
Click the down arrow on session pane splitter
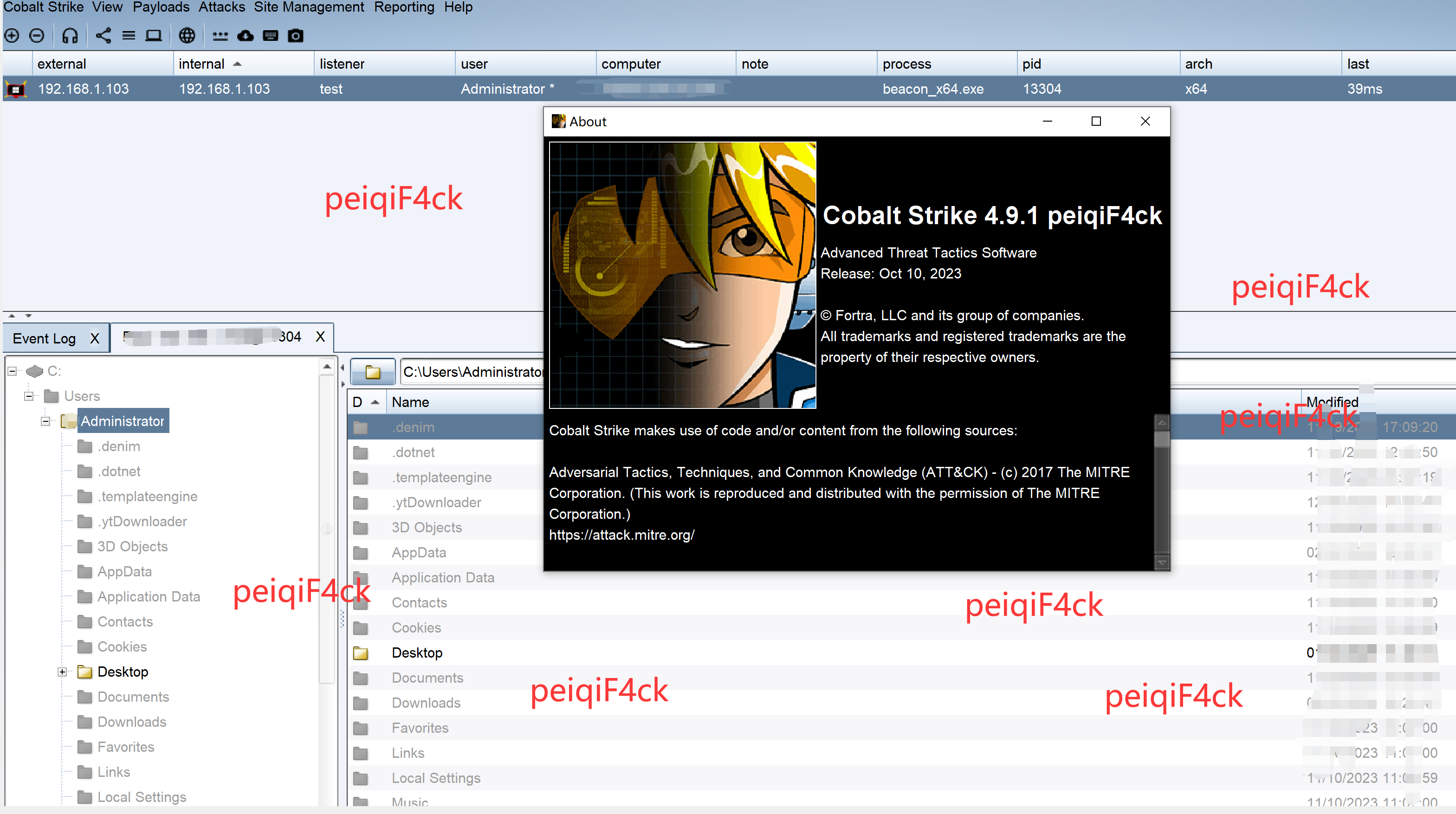point(28,316)
